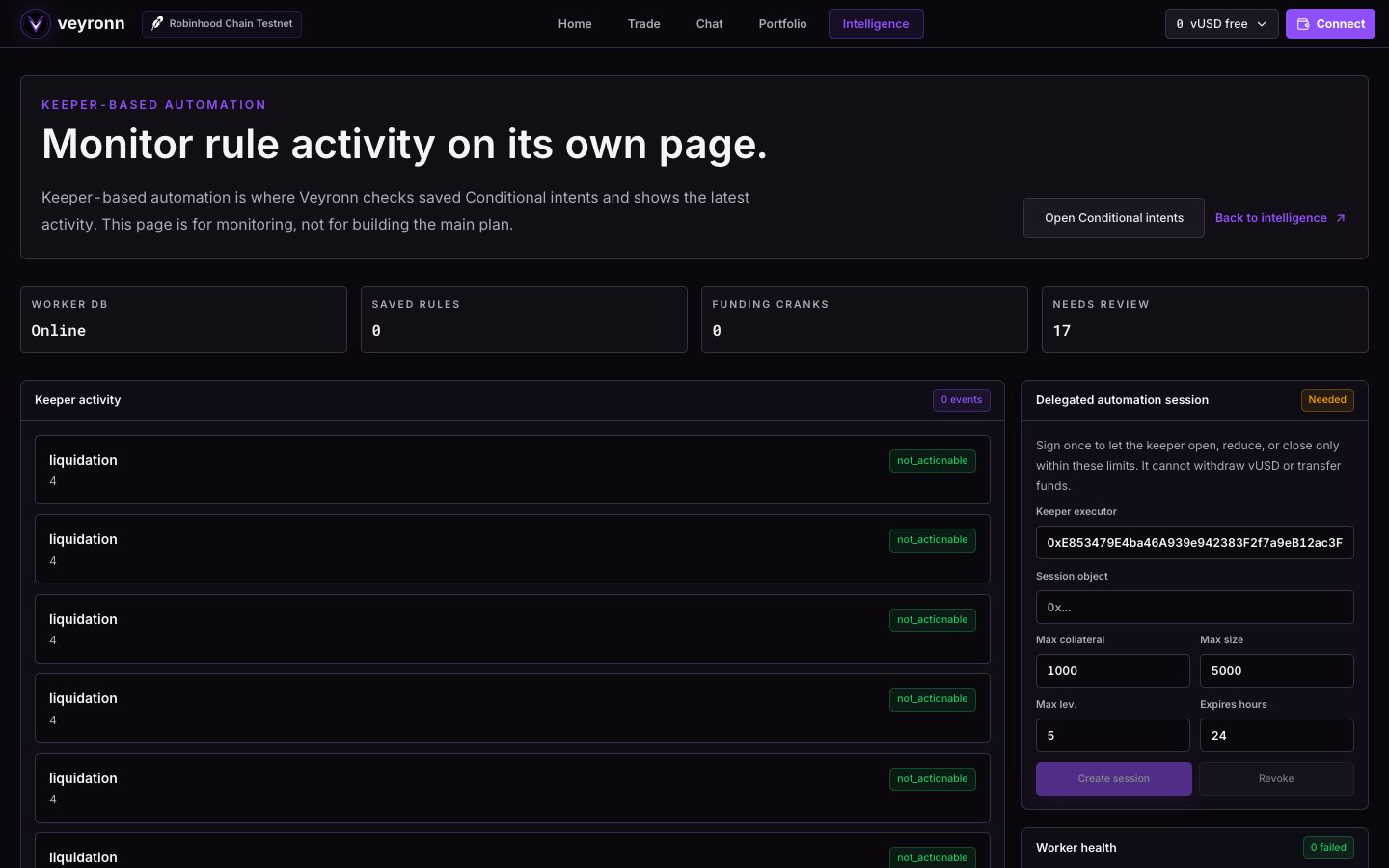
Task: Open the Home nav item
Action: tap(575, 24)
